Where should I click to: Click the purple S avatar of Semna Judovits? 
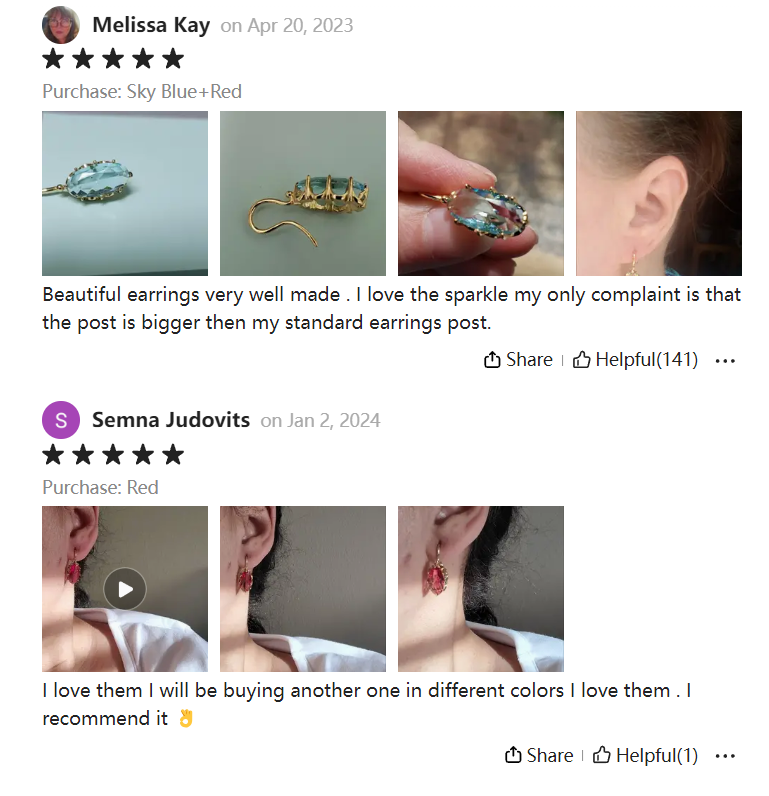point(61,420)
